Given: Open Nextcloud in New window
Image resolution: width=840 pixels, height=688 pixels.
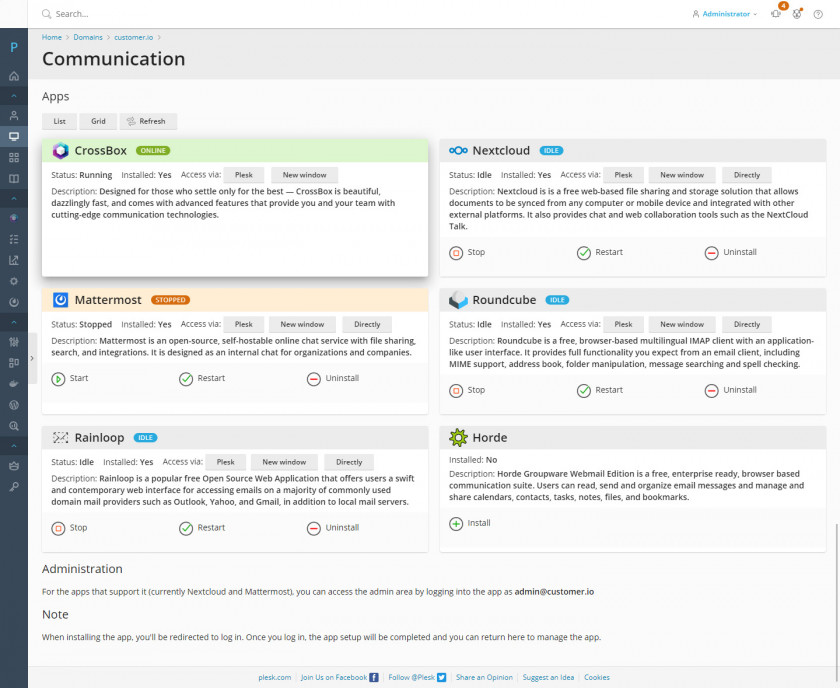Looking at the screenshot, I should point(682,175).
